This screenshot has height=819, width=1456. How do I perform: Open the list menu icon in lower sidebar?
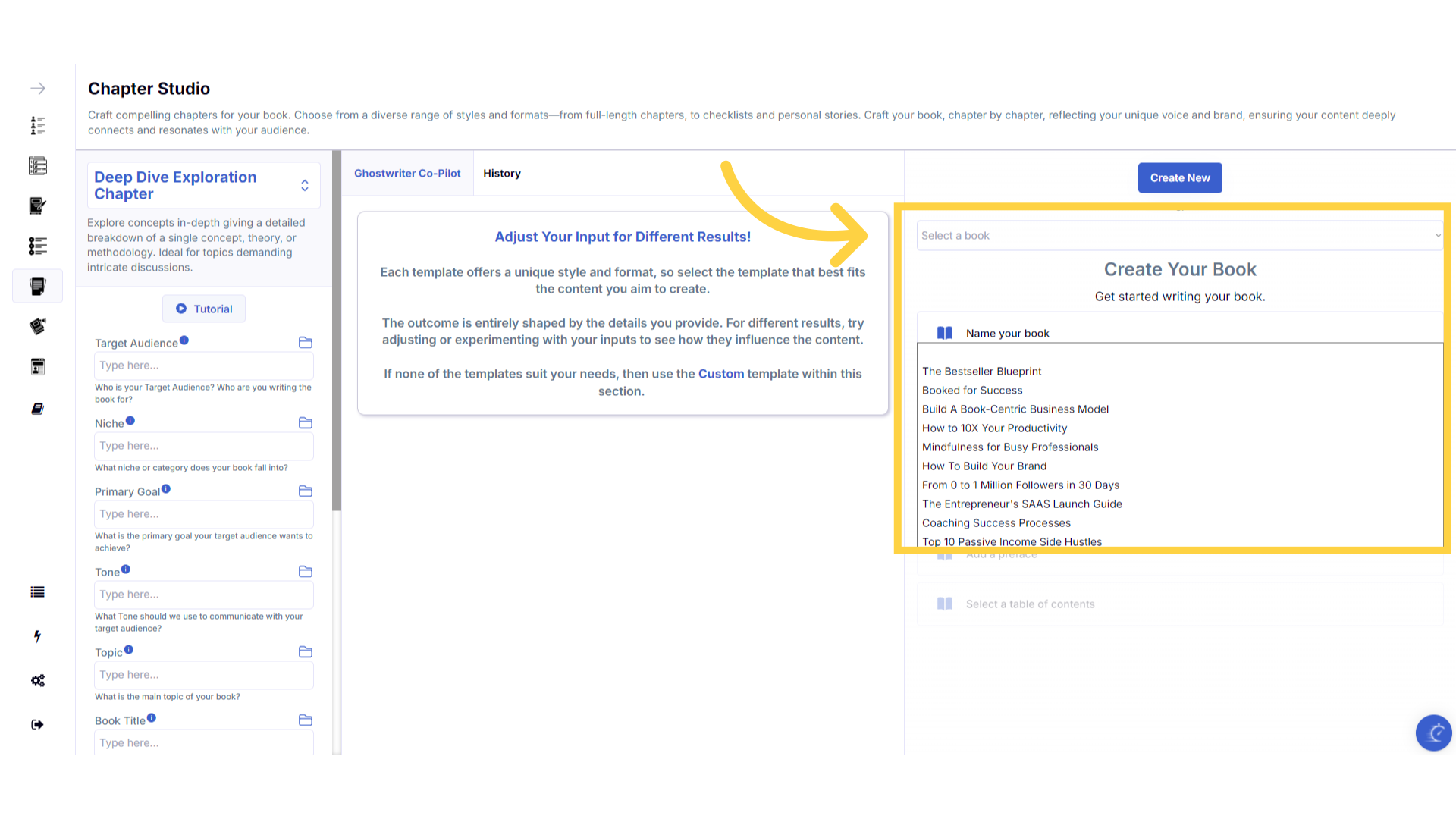click(38, 592)
